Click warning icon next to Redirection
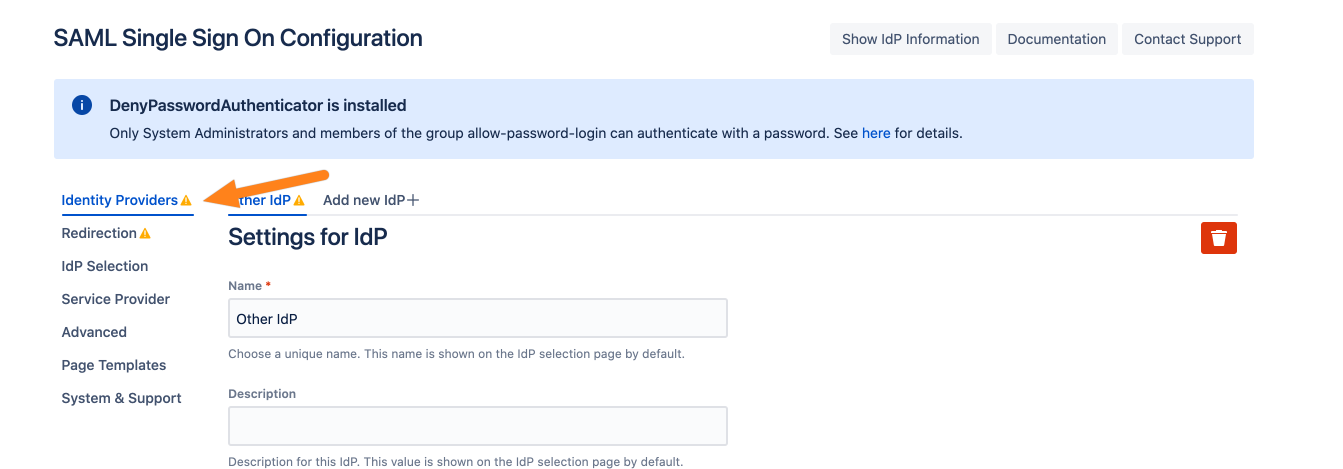Image resolution: width=1343 pixels, height=469 pixels. [x=145, y=234]
